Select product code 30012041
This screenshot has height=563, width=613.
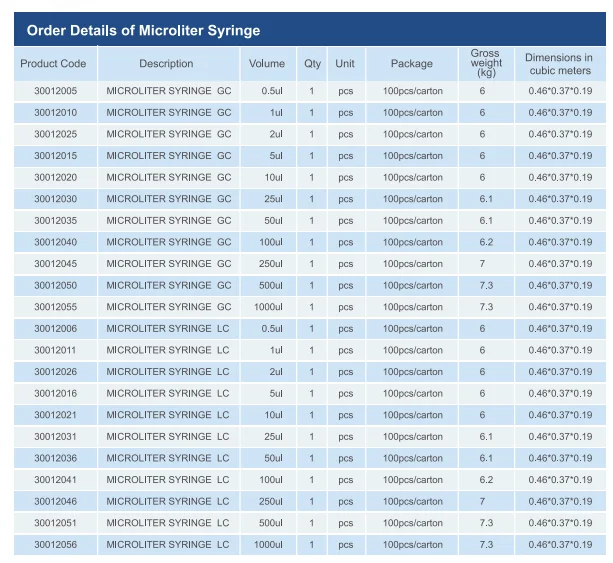56,480
